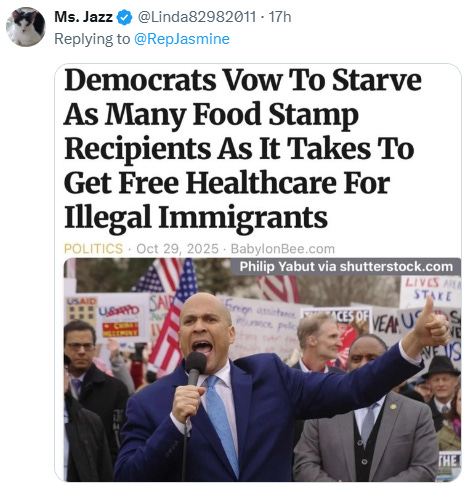Screen dimensions: 469x486
Task: Click the 'Illegal Immigrants' headline line
Action: coord(196,218)
